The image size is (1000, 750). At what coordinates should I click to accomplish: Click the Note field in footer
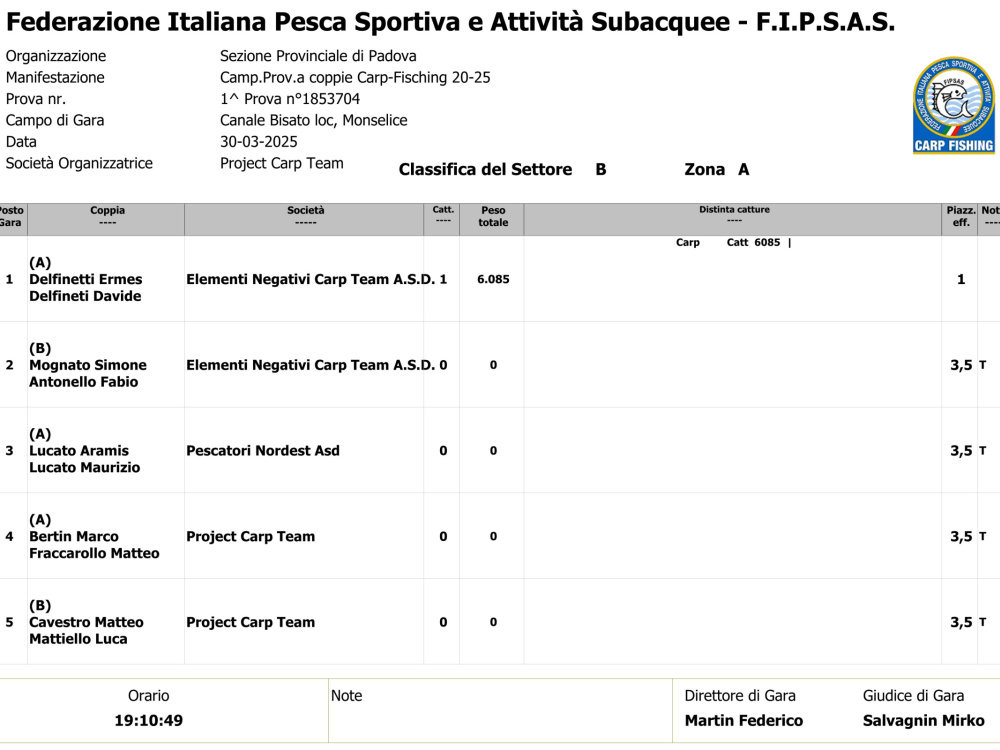[x=500, y=710]
